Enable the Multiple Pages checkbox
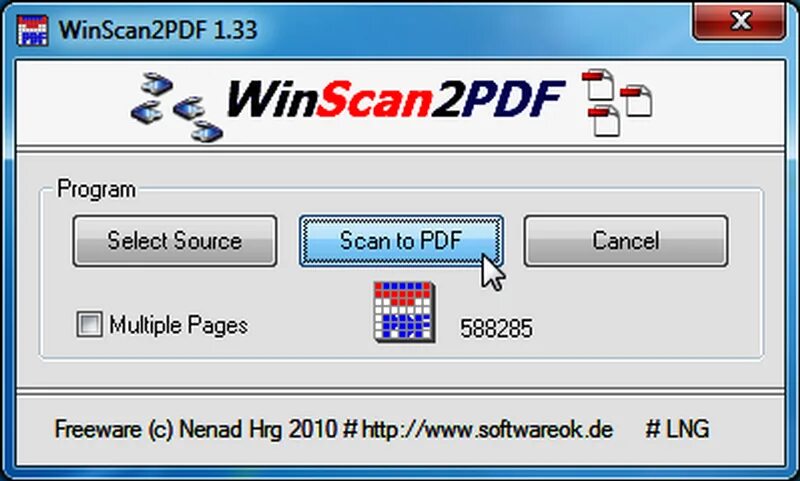Image resolution: width=800 pixels, height=481 pixels. coord(89,324)
